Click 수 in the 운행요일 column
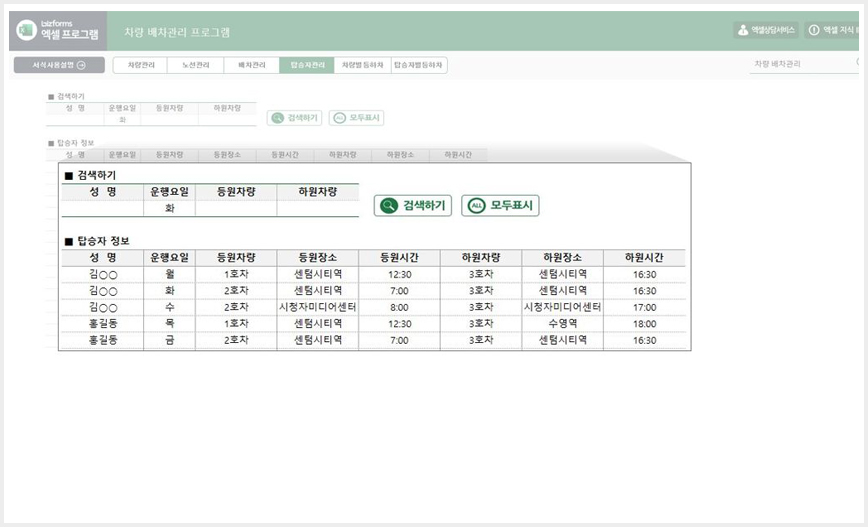 pyautogui.click(x=169, y=307)
